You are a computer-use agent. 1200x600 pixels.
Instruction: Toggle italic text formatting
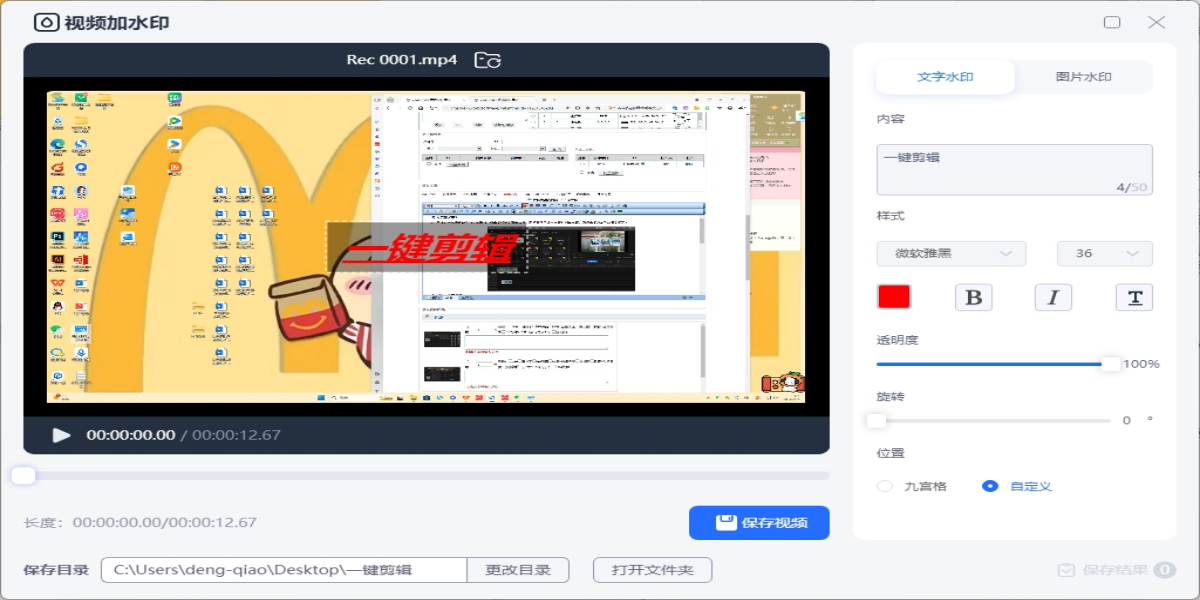point(1053,297)
